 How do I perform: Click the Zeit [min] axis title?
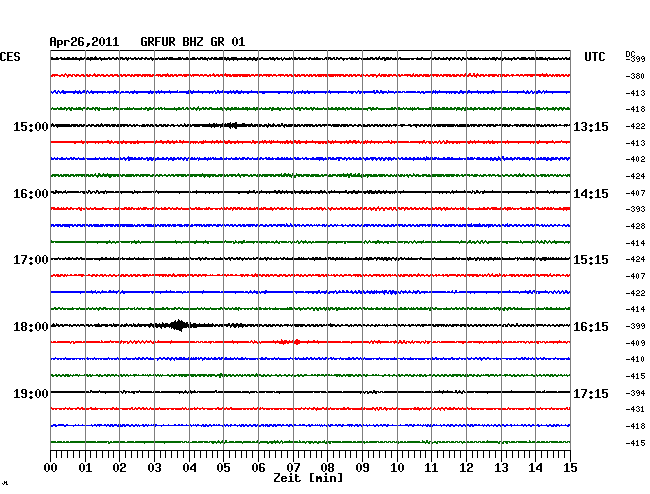[308, 478]
